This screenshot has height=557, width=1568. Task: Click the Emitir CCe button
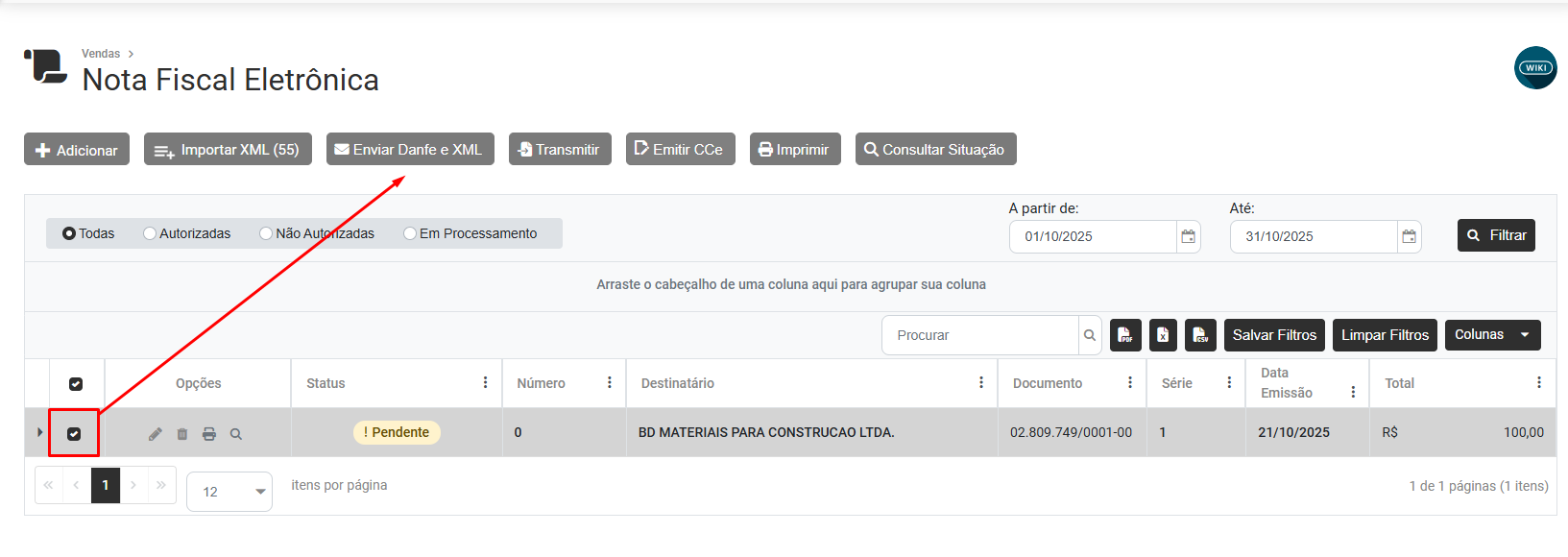(x=680, y=149)
